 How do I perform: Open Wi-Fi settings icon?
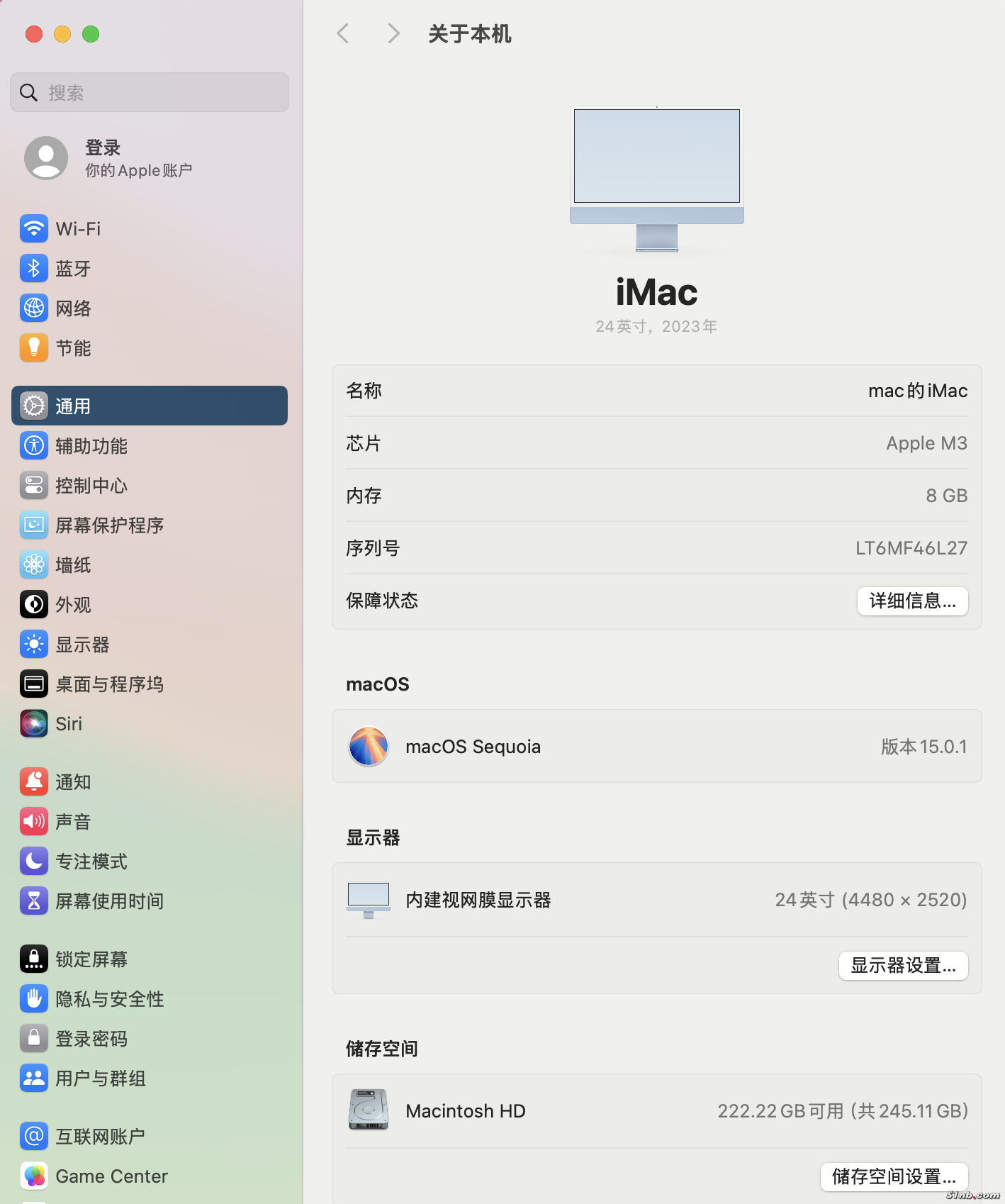coord(34,228)
